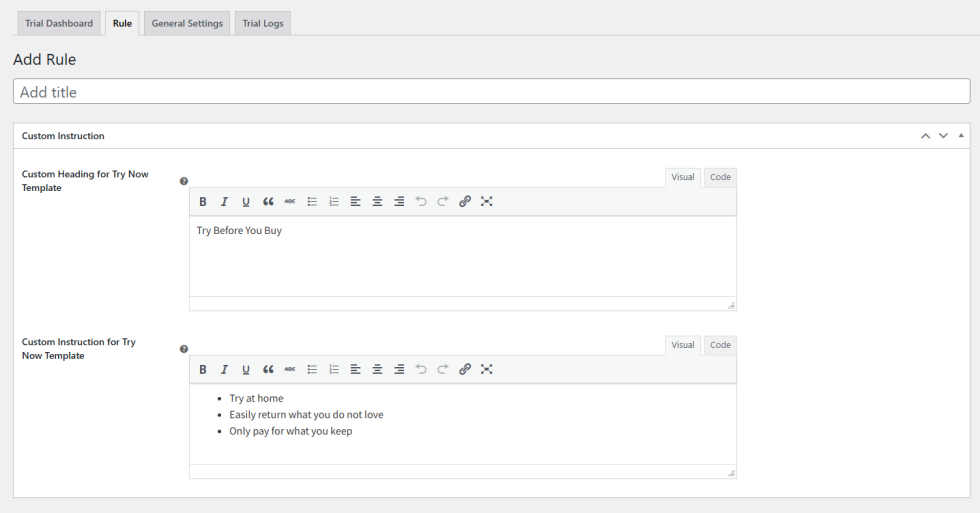Switch Custom Instruction editor to Visual tab

682,345
